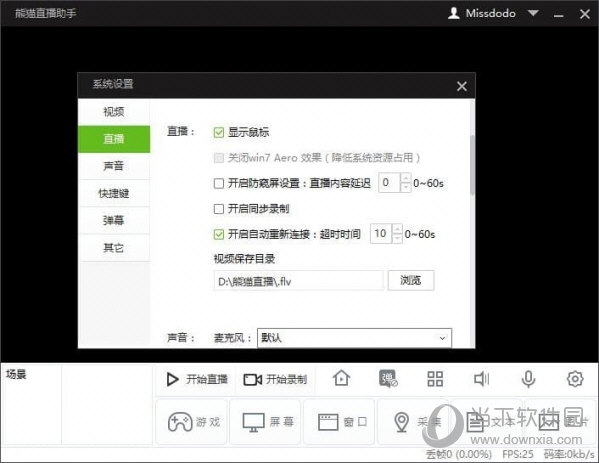Add a 采集 capture device source
Viewport: 599px width, 463px height.
[413, 422]
